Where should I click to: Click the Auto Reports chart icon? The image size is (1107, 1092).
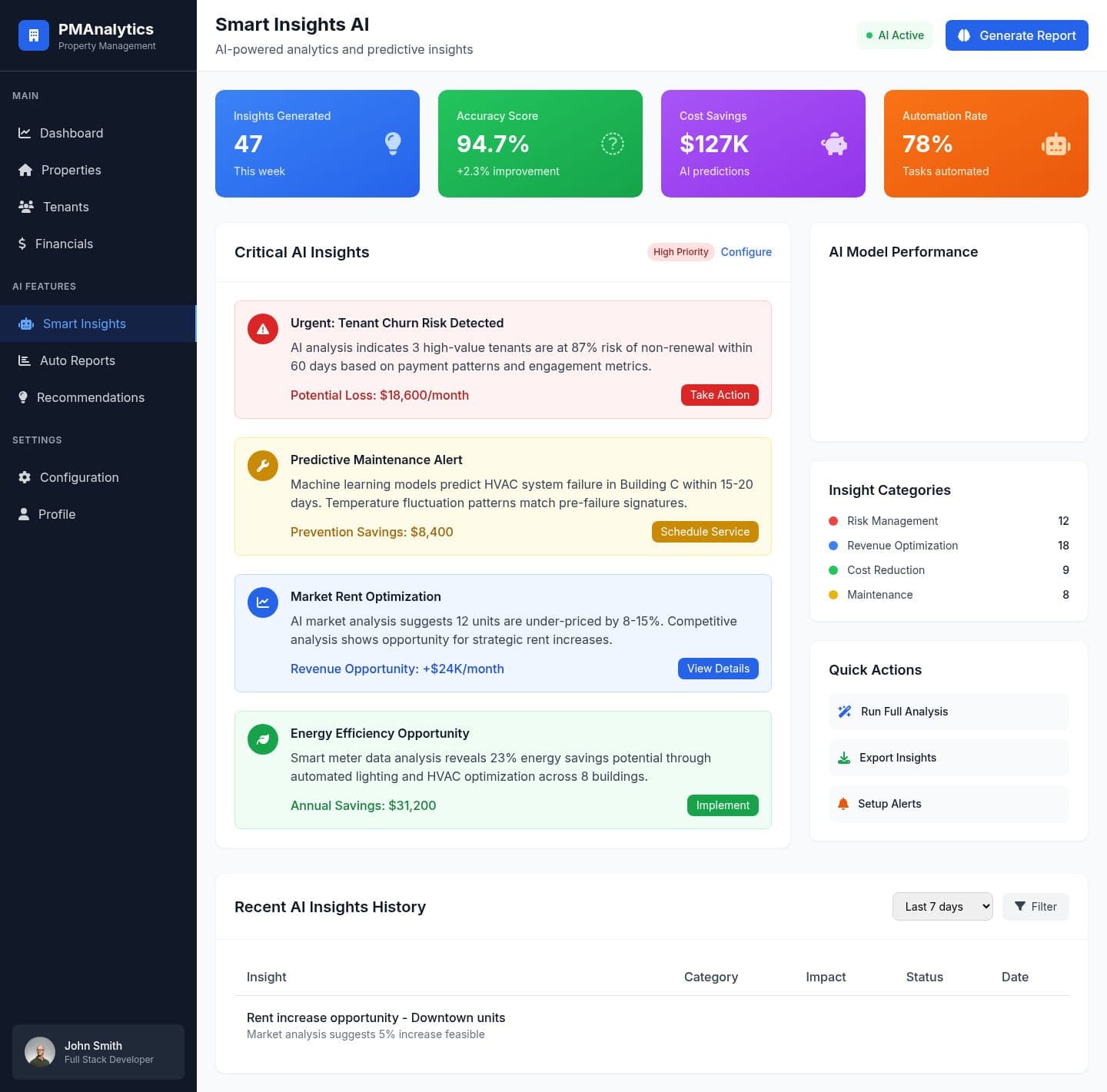[x=25, y=360]
